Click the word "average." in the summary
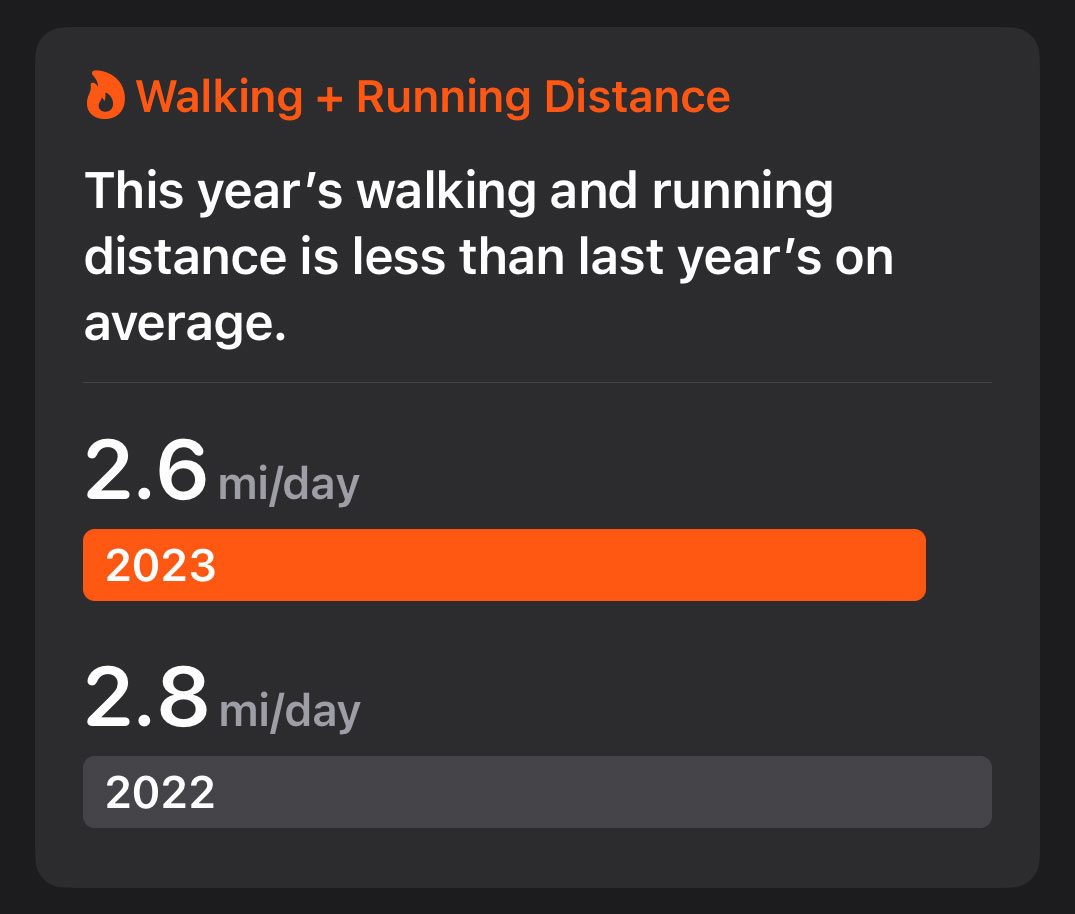 pos(185,324)
